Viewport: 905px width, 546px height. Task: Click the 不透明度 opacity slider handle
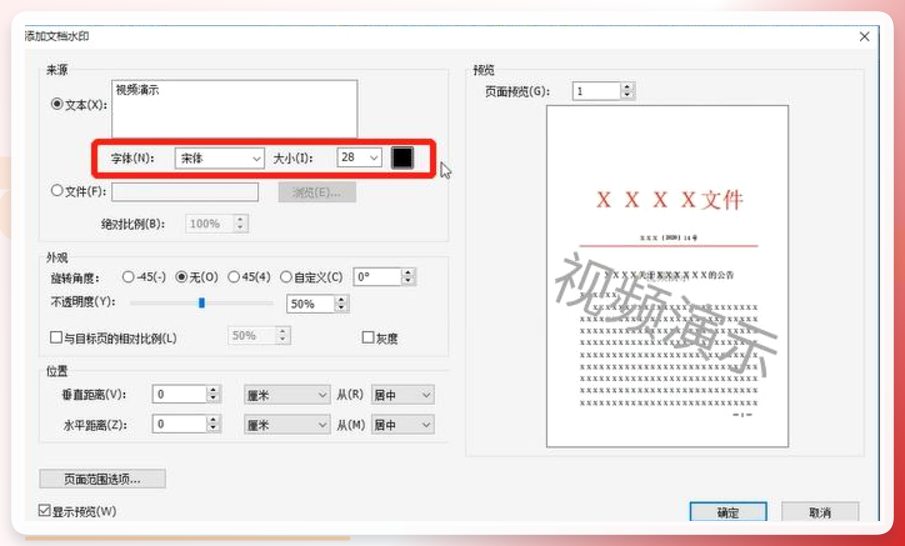[x=201, y=302]
